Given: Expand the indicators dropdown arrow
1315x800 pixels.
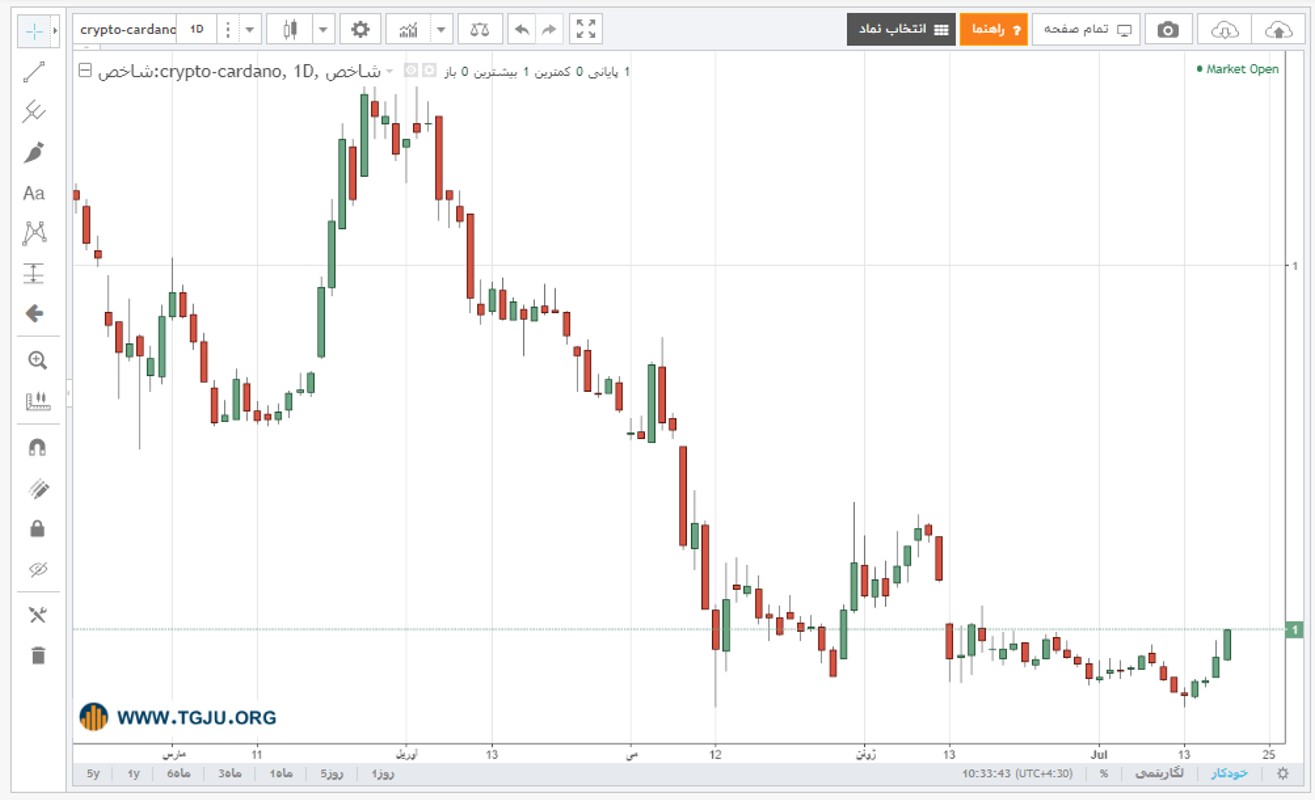Looking at the screenshot, I should pyautogui.click(x=441, y=29).
